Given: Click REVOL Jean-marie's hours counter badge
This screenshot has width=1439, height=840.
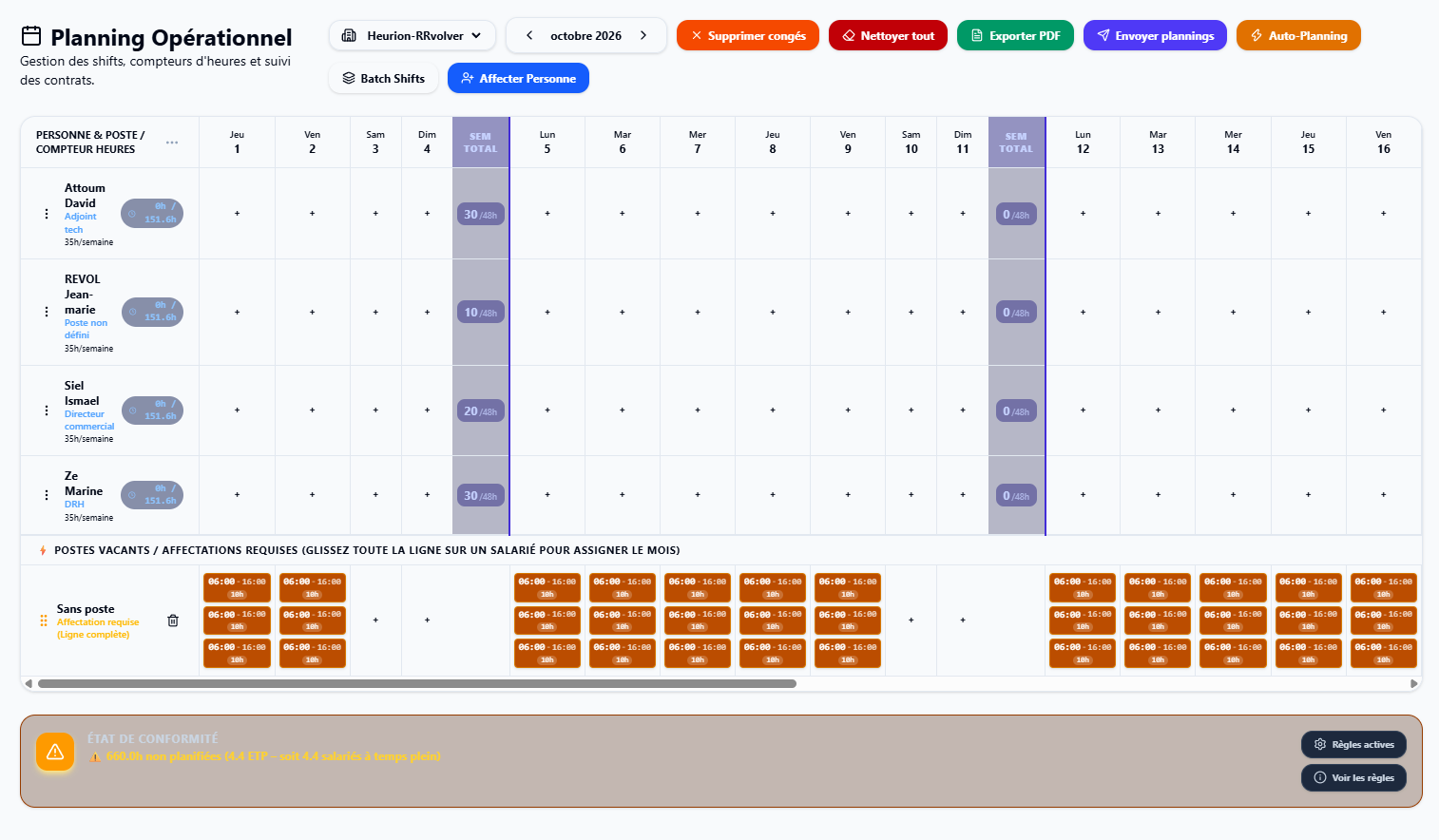Looking at the screenshot, I should tap(152, 312).
